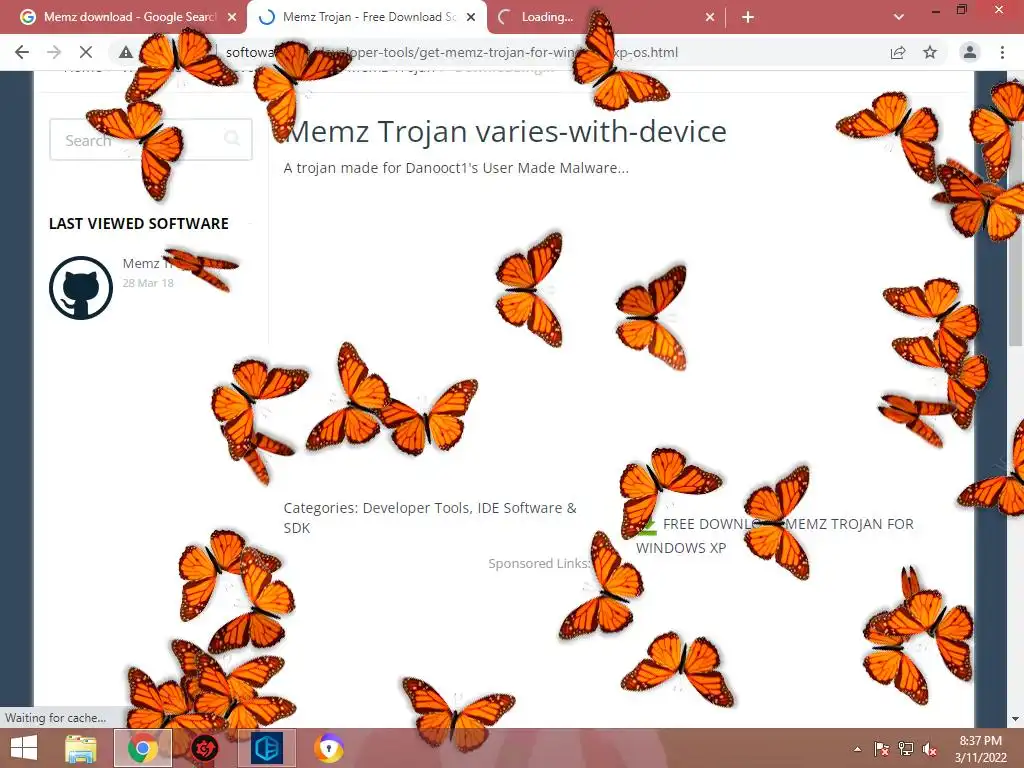Screen dimensions: 1024x768
Task: Click Free Download Memz Trojan for Windows XP
Action: point(775,536)
